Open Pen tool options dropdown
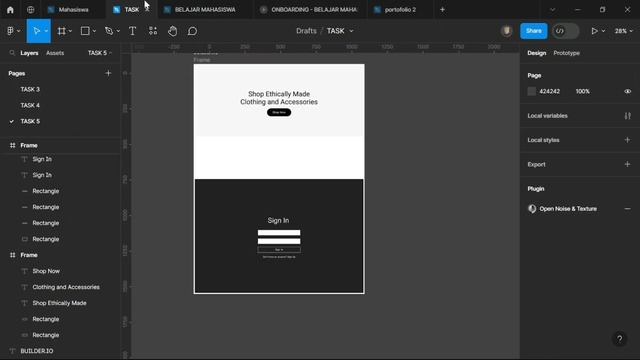Viewport: 640px width, 360px height. pyautogui.click(x=118, y=31)
